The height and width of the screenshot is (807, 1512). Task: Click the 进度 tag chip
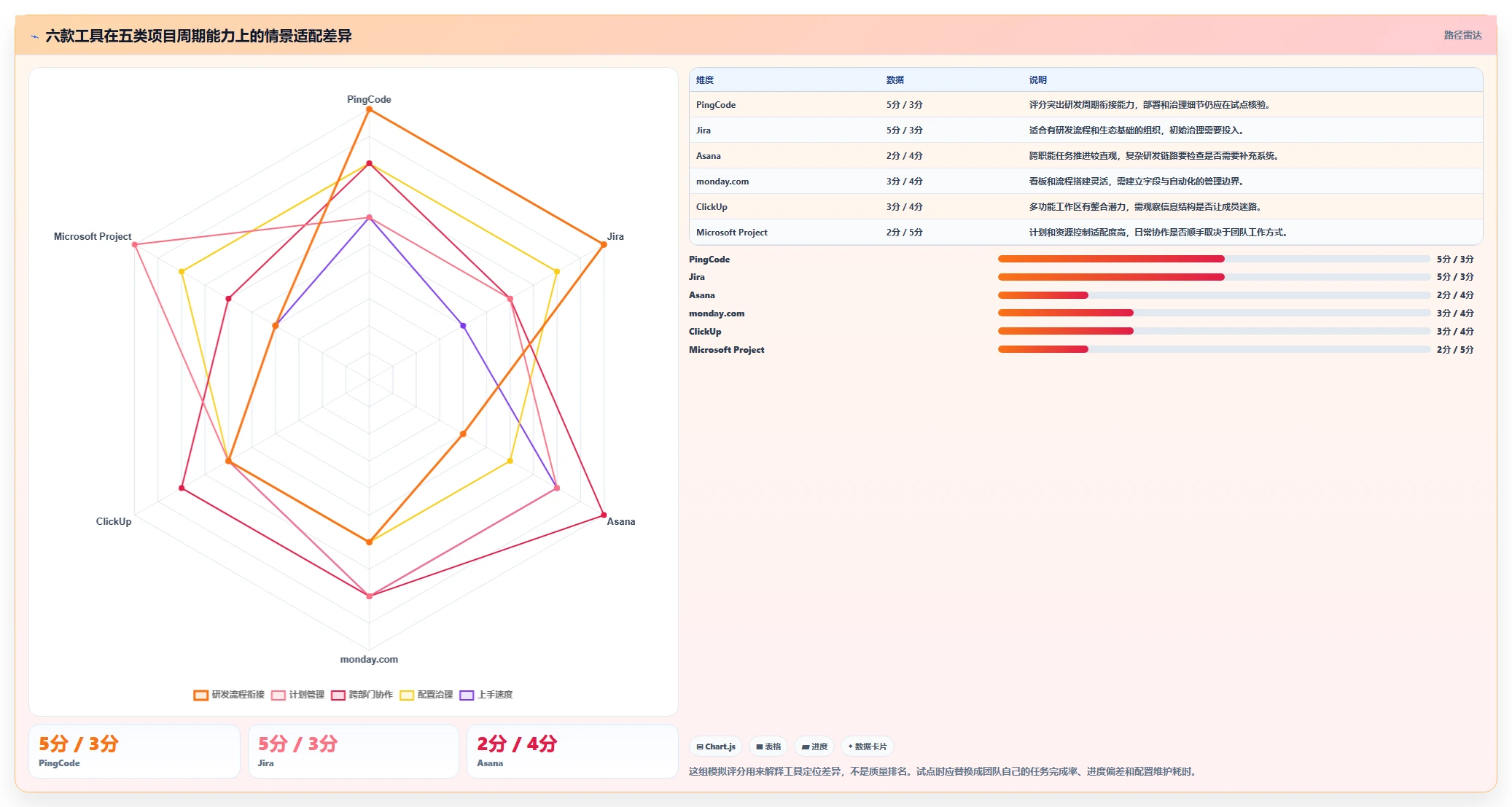814,746
